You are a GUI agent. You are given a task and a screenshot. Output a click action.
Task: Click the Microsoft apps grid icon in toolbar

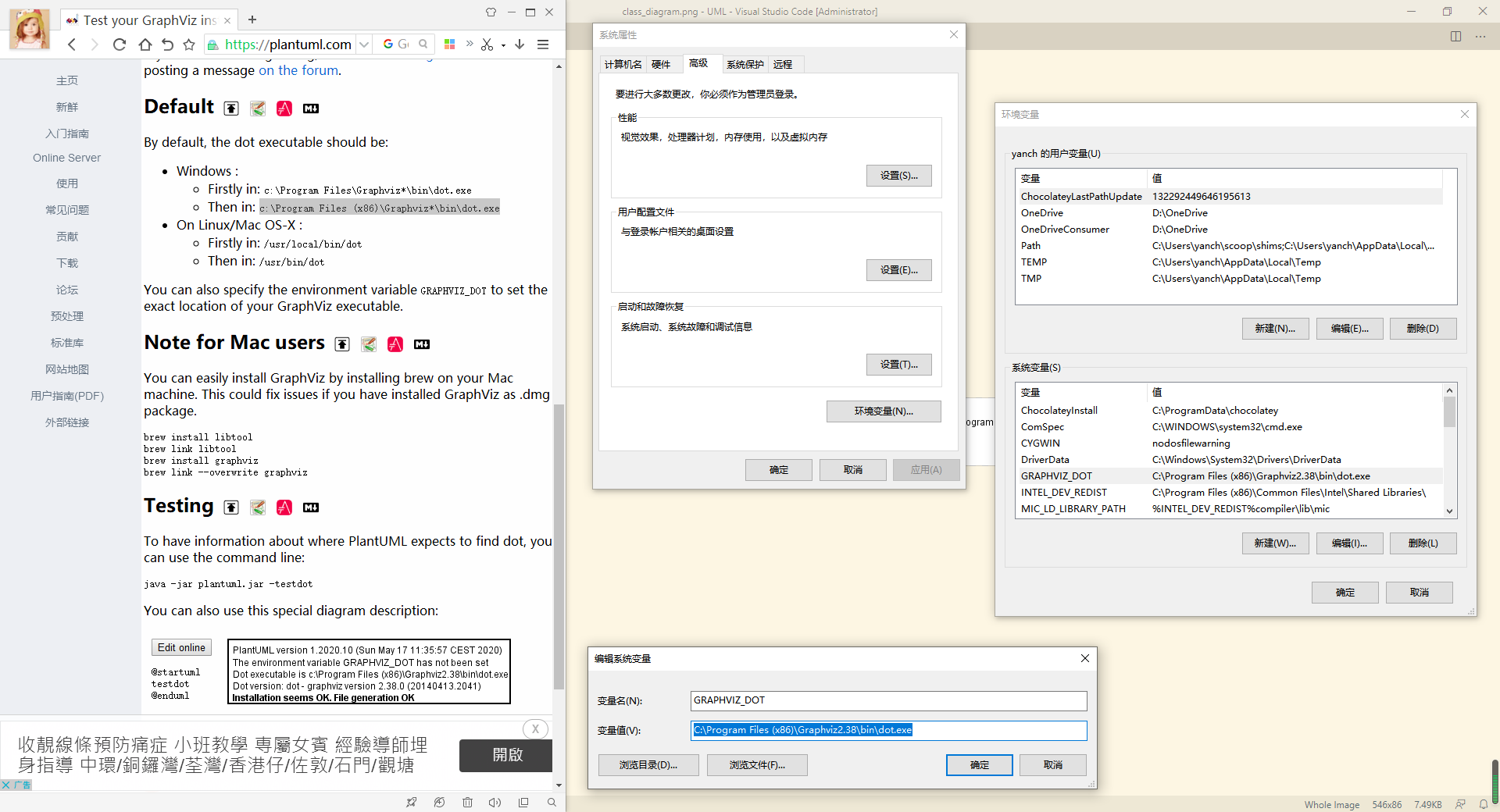[x=450, y=45]
